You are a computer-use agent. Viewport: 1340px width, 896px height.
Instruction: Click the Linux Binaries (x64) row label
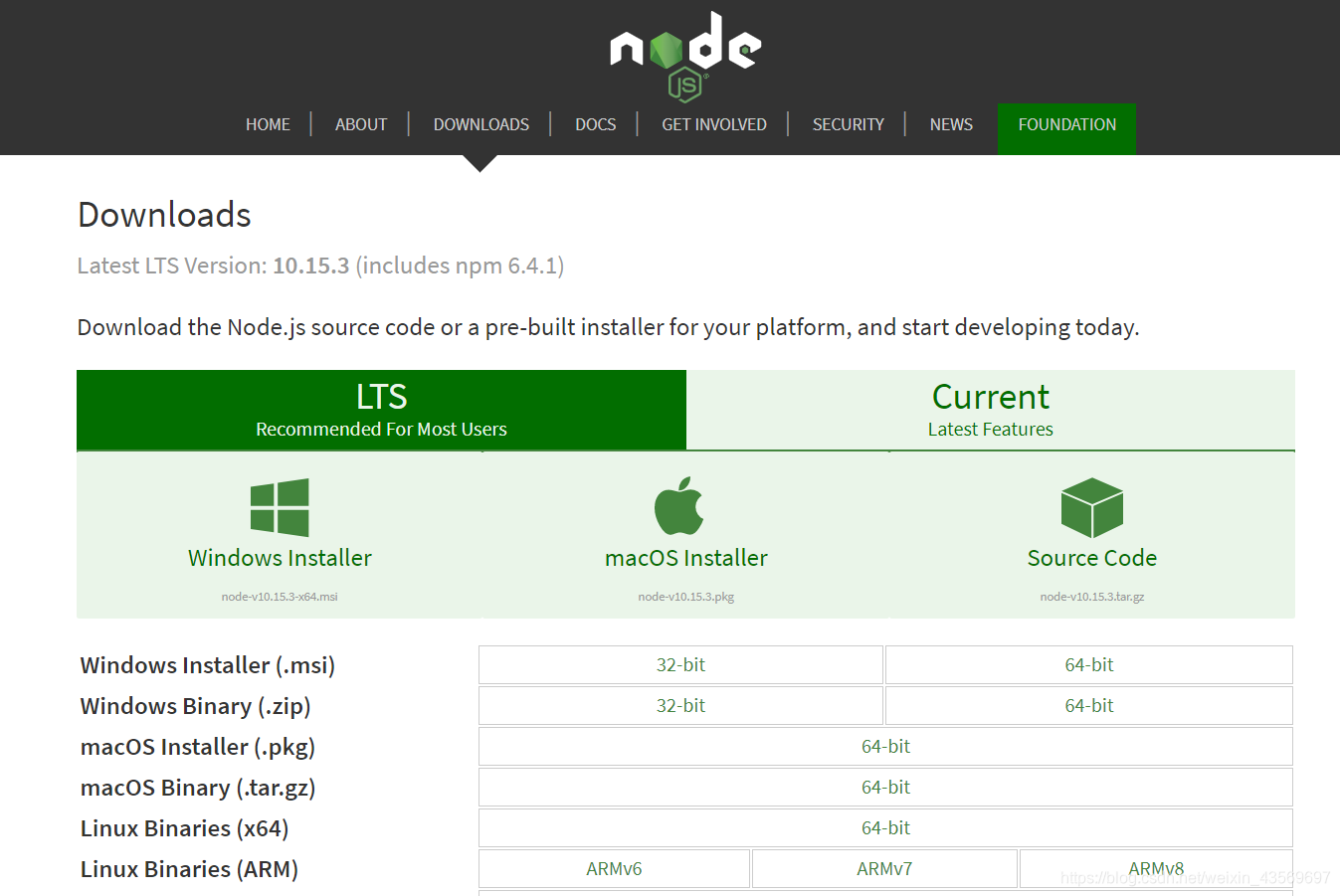[x=185, y=828]
